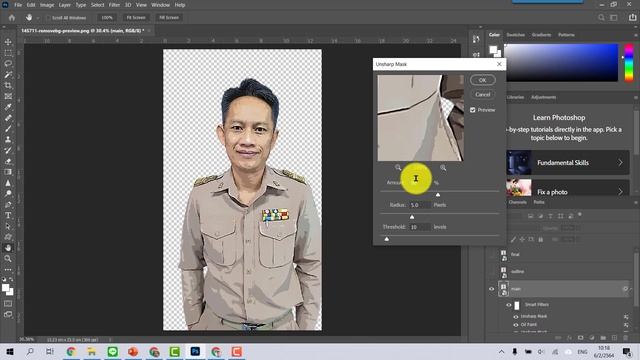Image resolution: width=640 pixels, height=360 pixels.
Task: Open the workspace switcher icon
Action: pos(613,18)
